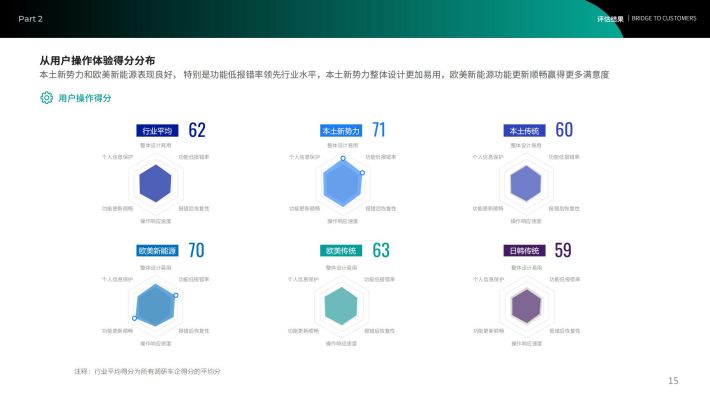
Task: Click the 欧美传统 teal hexagon radar chart
Action: coord(341,306)
